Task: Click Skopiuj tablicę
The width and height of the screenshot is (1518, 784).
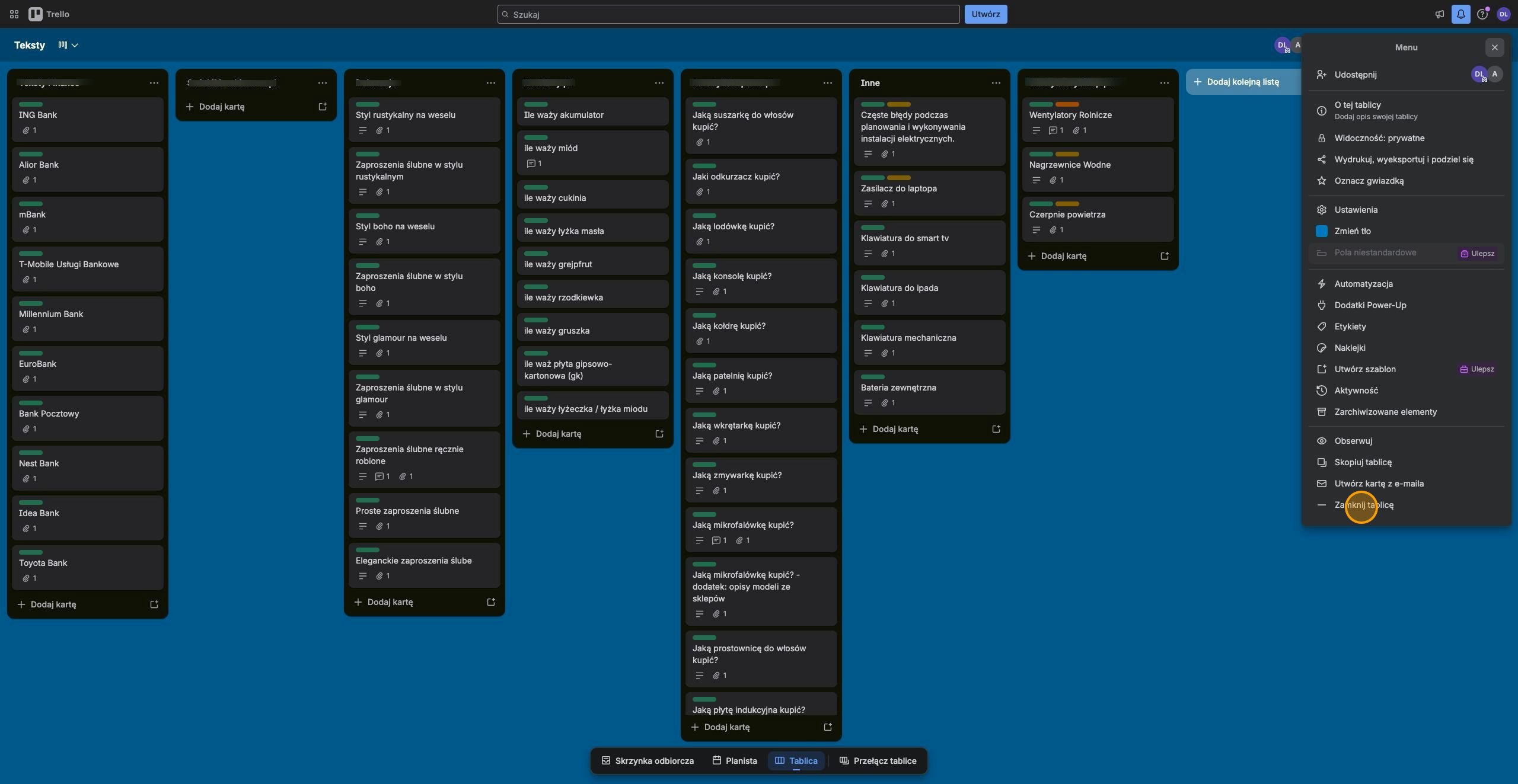Action: (1407, 462)
